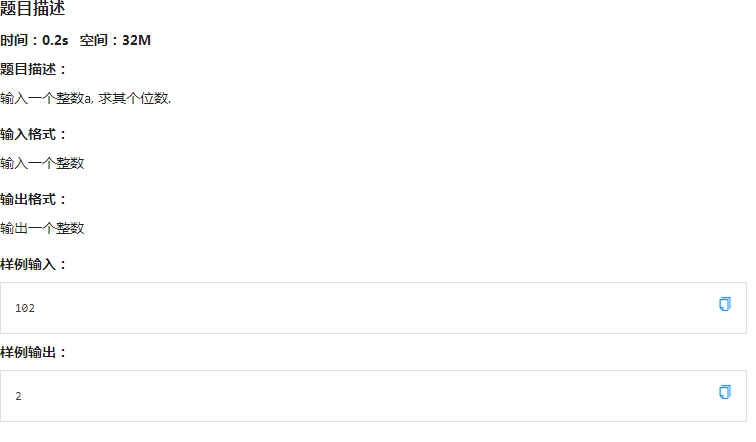The height and width of the screenshot is (442, 756).
Task: Click the 输出一个整数 description line
Action: click(x=42, y=228)
